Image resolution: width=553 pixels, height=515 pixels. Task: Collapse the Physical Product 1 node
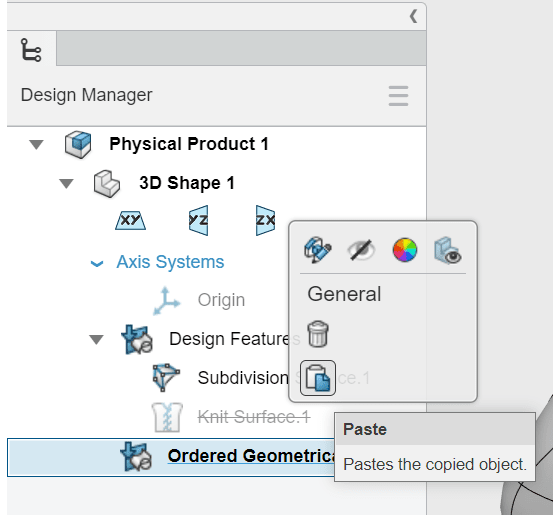point(36,144)
